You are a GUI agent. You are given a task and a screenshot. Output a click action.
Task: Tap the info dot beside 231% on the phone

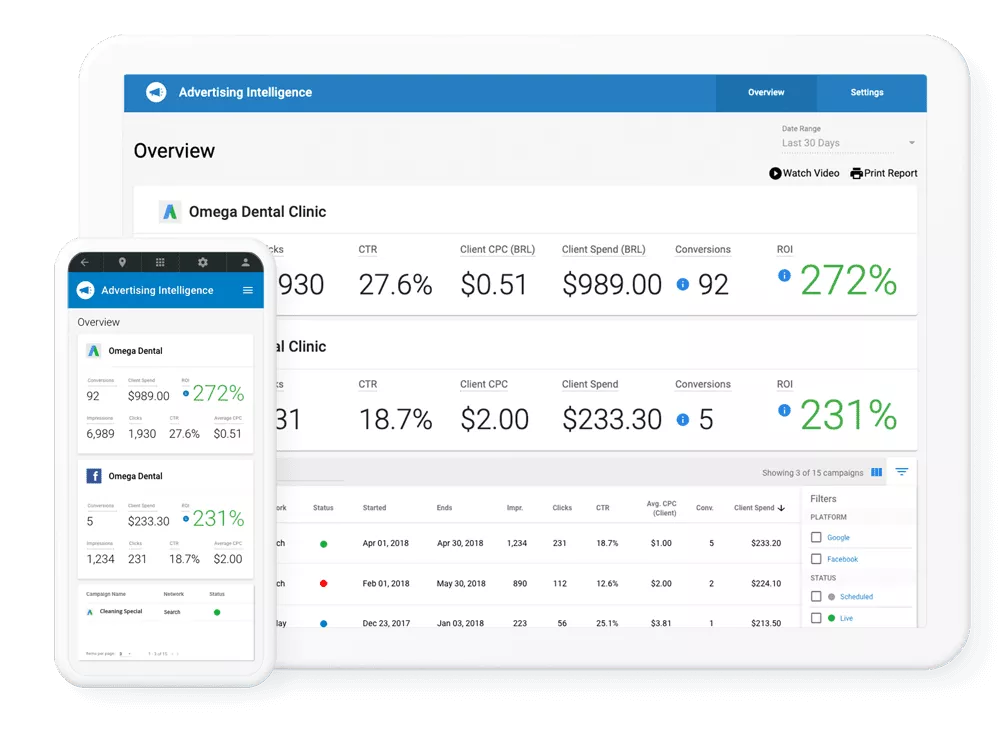186,519
